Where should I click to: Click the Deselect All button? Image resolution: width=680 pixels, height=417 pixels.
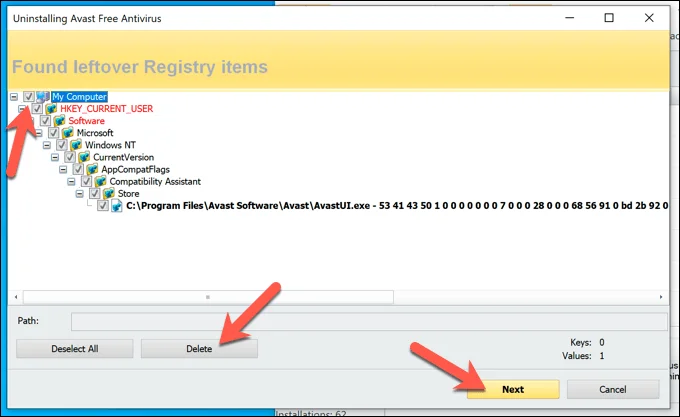75,349
